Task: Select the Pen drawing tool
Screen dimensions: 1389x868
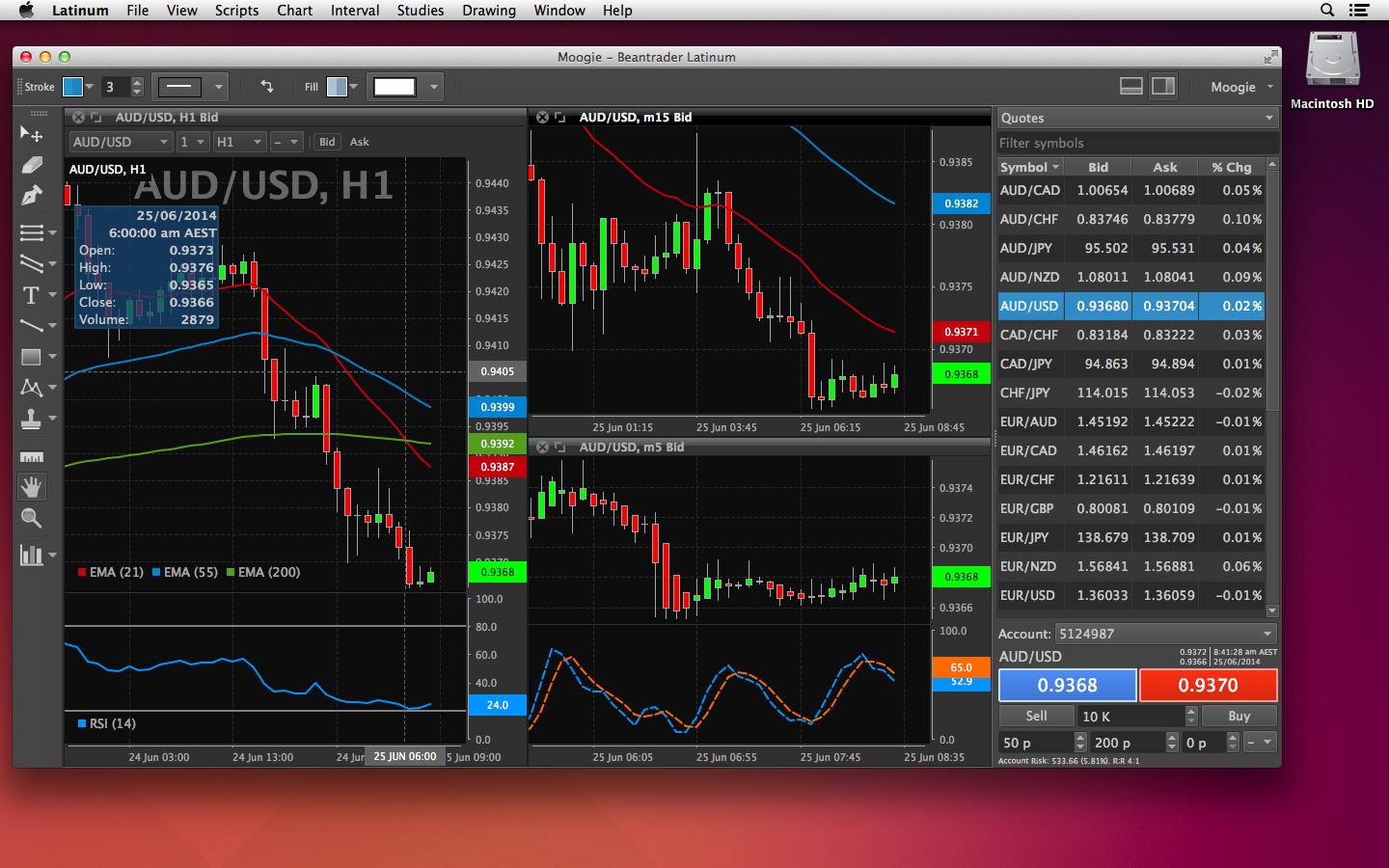Action: 31,196
